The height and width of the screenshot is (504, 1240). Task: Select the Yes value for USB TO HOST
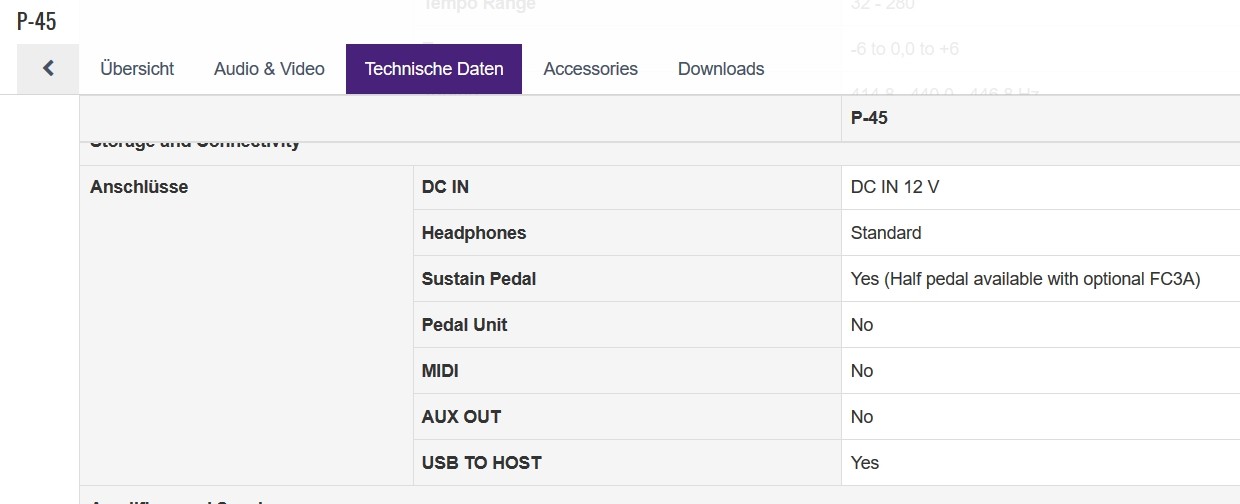coord(865,463)
